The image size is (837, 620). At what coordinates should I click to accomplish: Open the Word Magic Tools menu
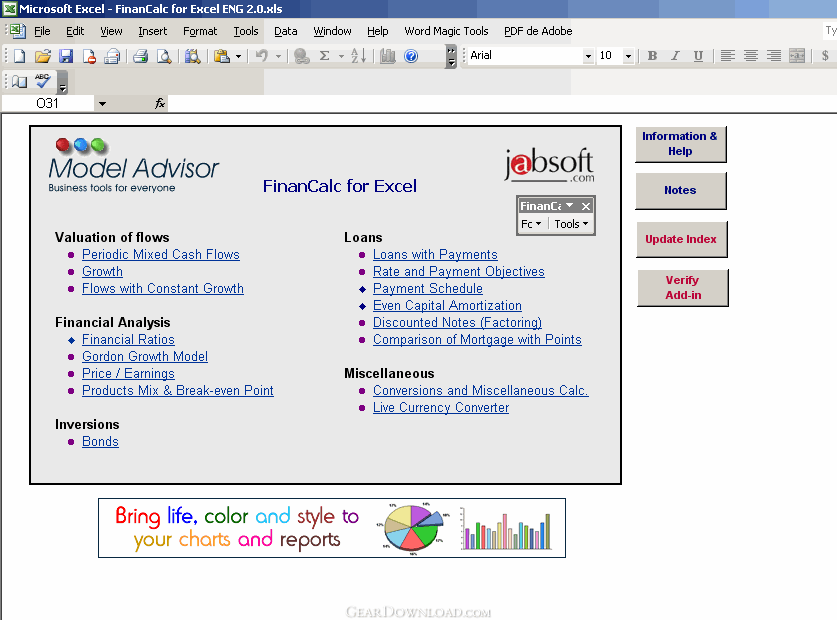(x=446, y=31)
